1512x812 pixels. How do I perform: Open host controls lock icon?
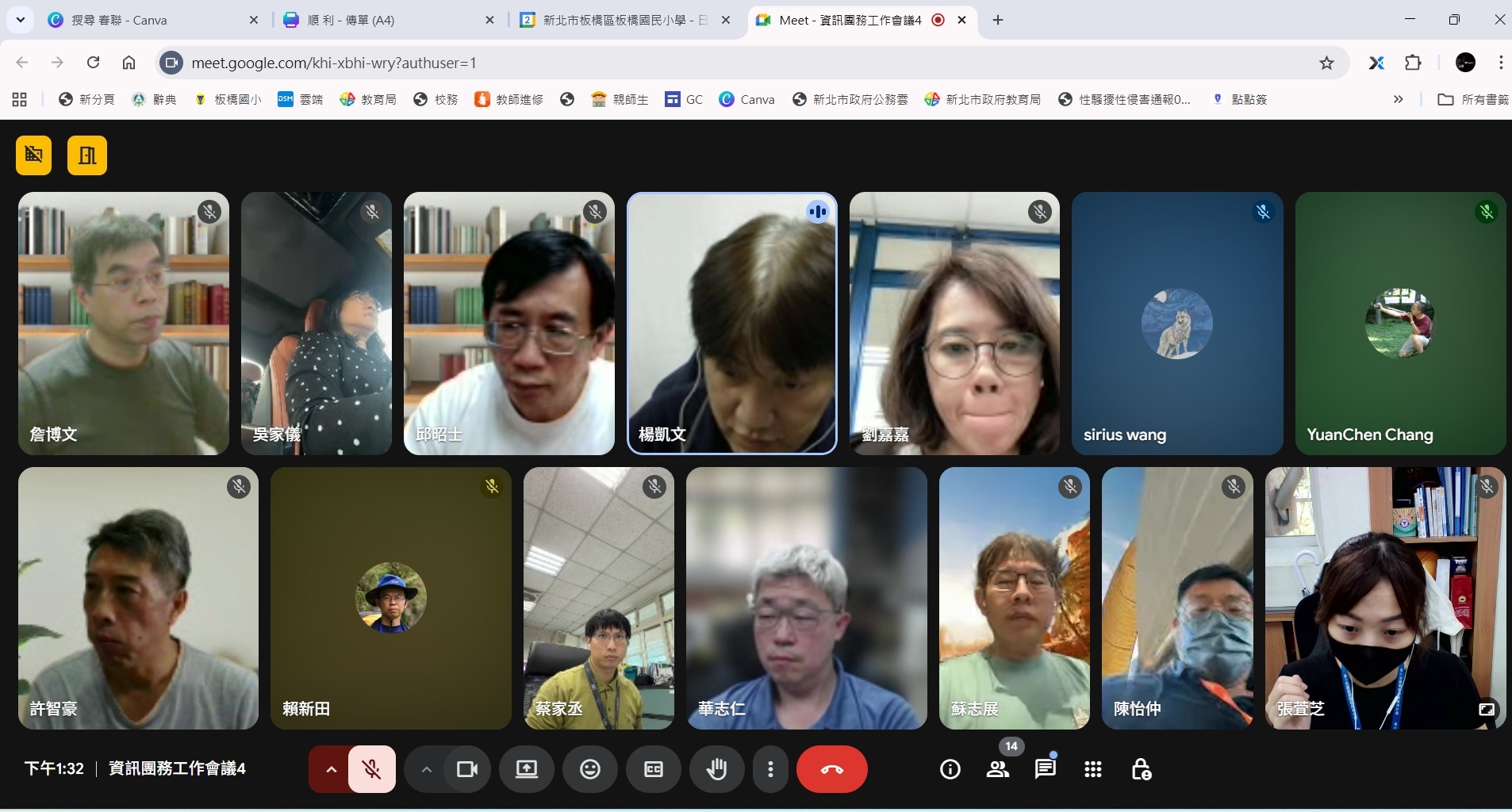coord(1141,769)
